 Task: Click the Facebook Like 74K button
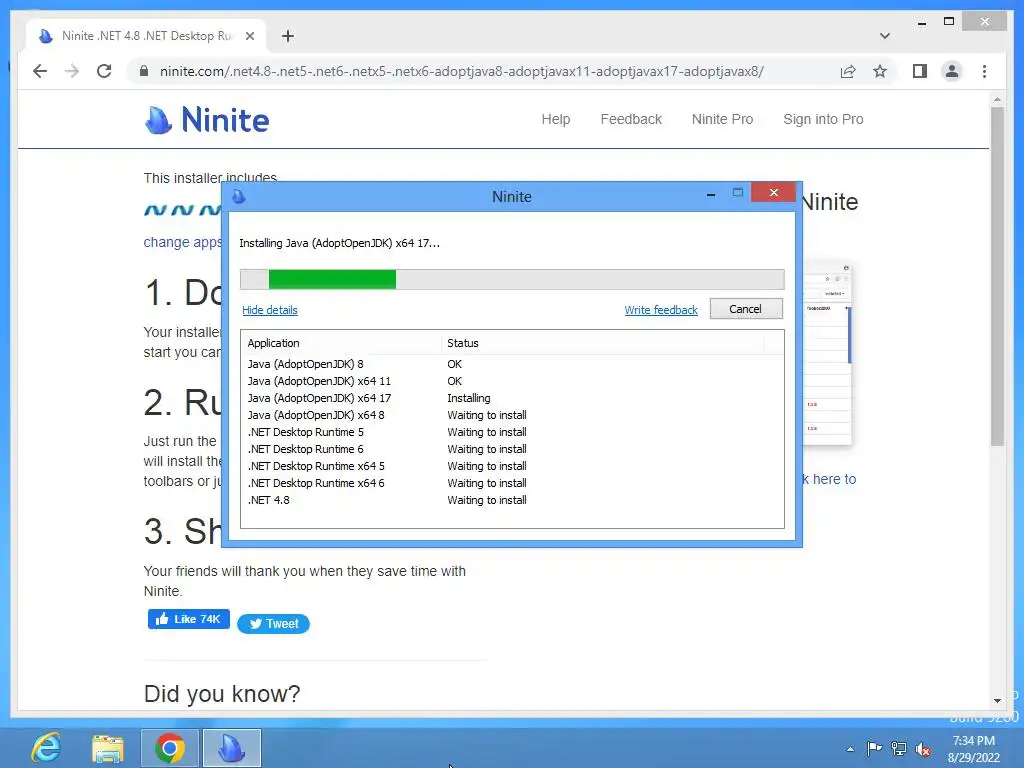coord(189,619)
